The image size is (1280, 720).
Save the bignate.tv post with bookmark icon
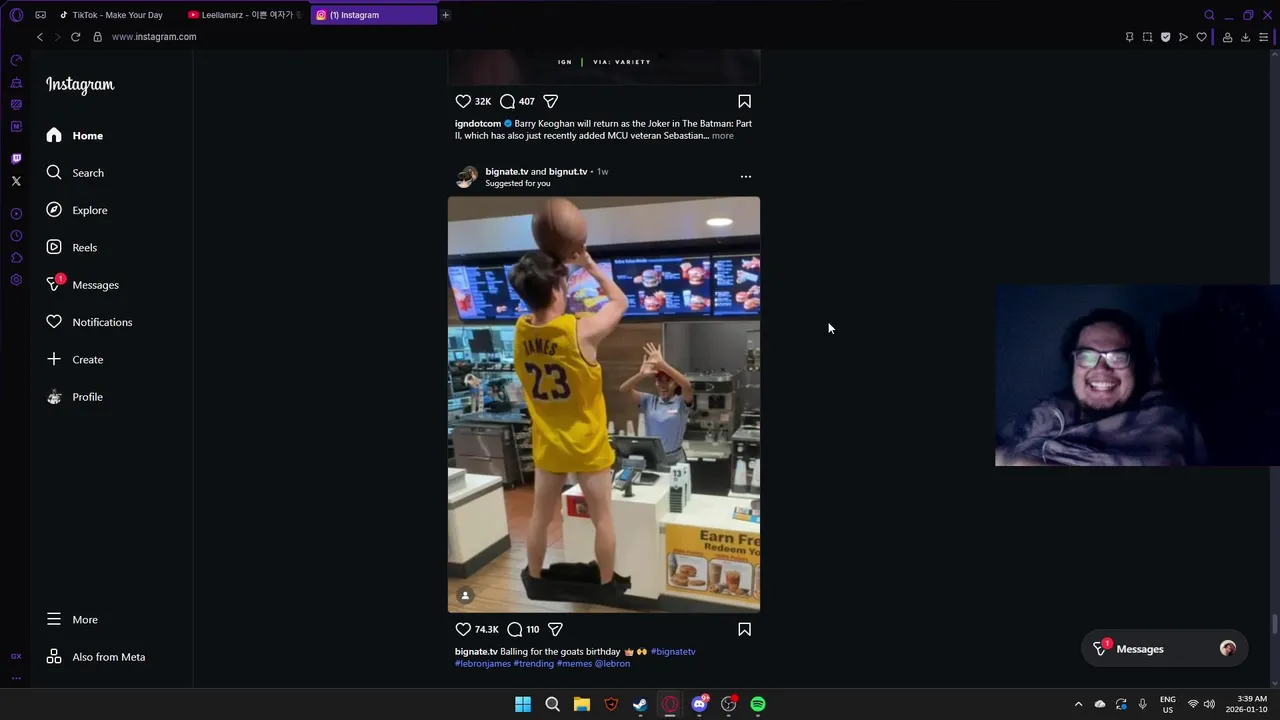[744, 629]
